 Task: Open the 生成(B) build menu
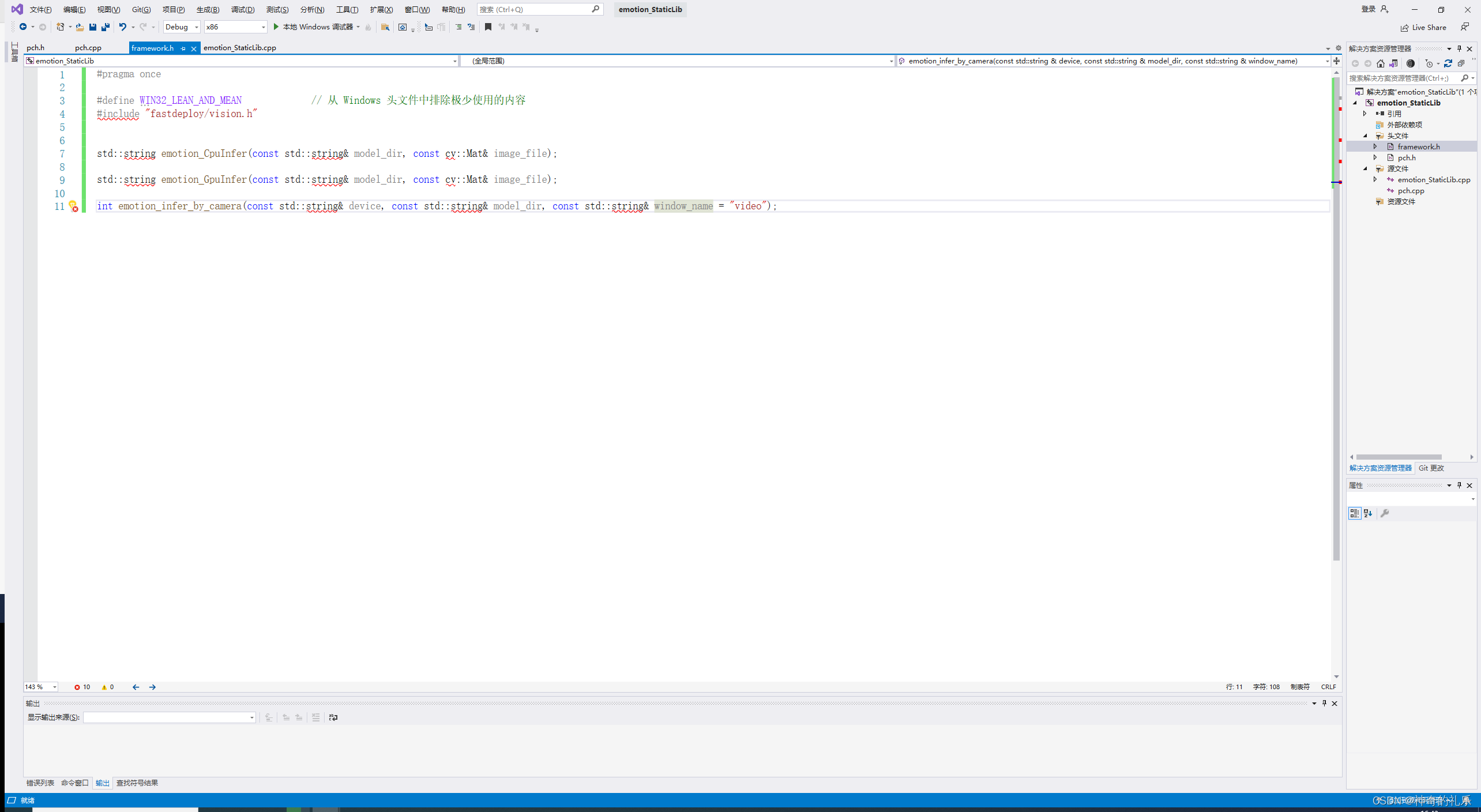(208, 9)
